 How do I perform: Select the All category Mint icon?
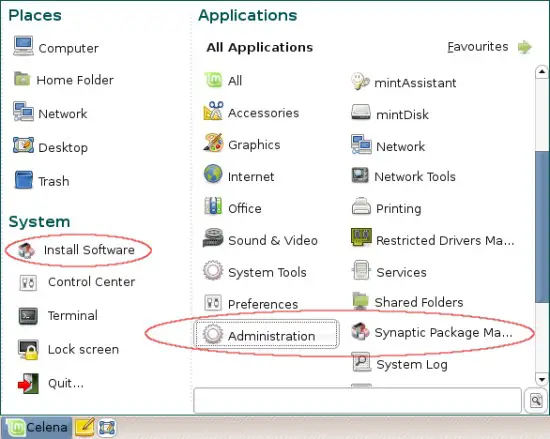tap(213, 80)
